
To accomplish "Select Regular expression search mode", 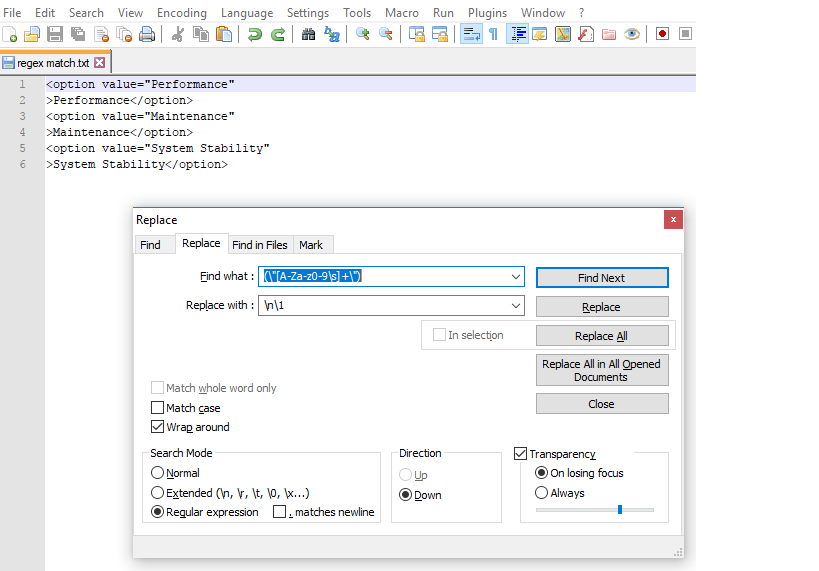I will [157, 512].
